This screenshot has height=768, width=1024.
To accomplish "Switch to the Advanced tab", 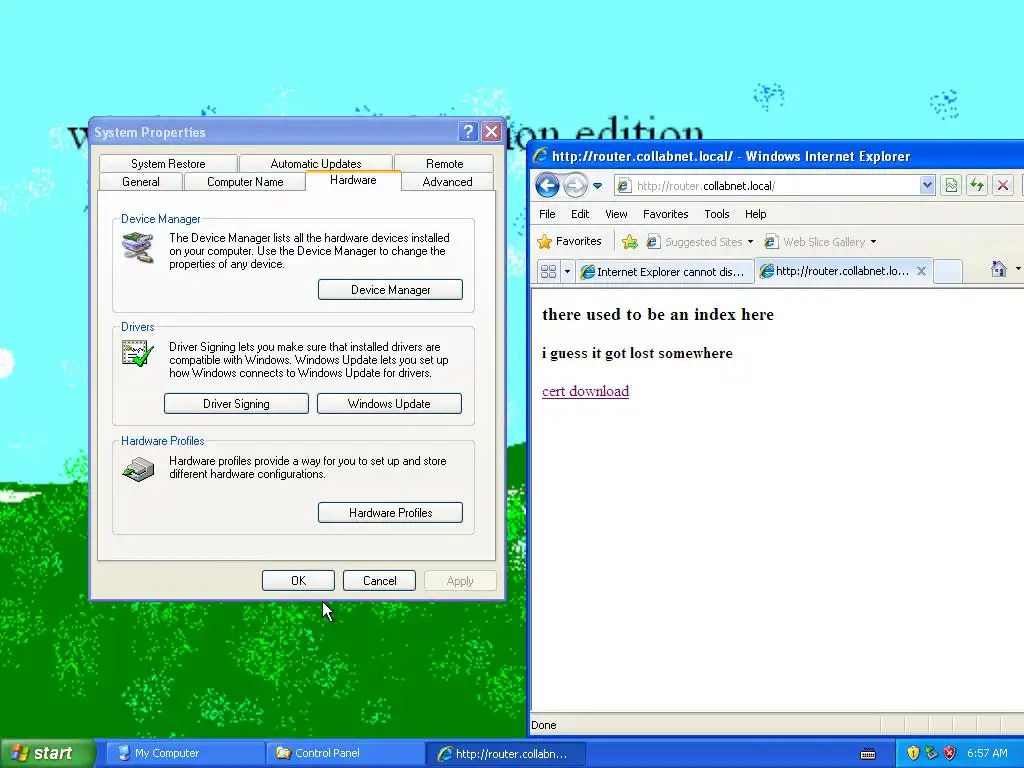I will point(447,182).
